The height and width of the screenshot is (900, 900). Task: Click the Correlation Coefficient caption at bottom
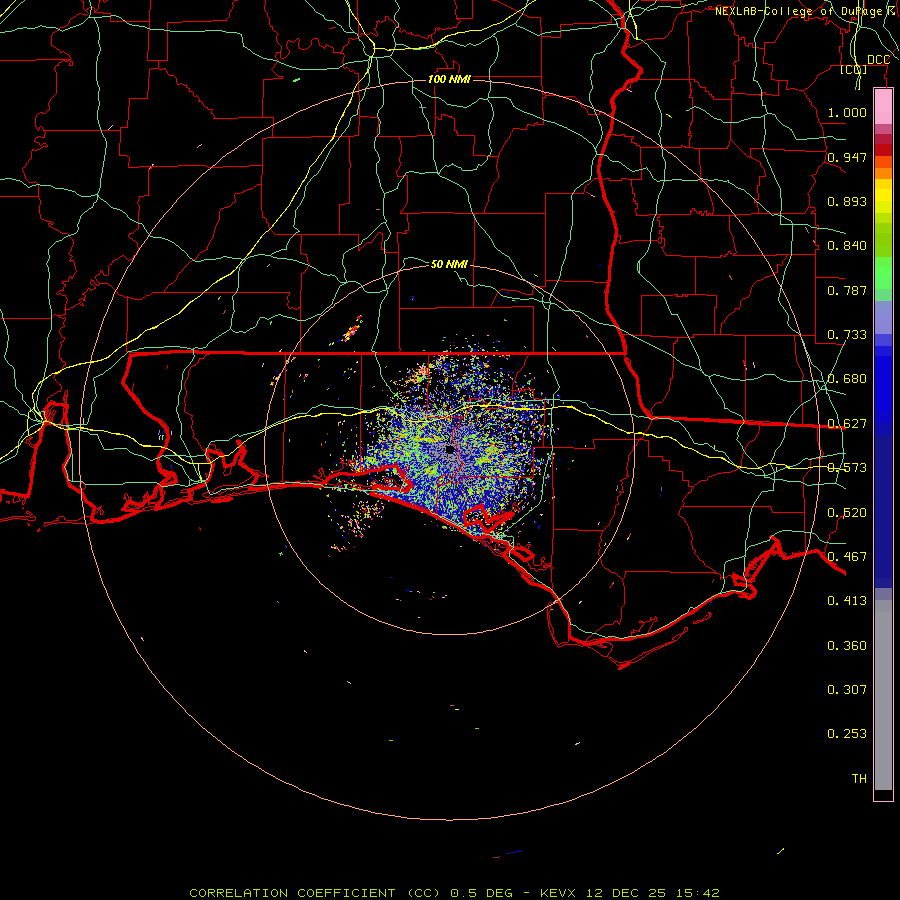[x=454, y=893]
